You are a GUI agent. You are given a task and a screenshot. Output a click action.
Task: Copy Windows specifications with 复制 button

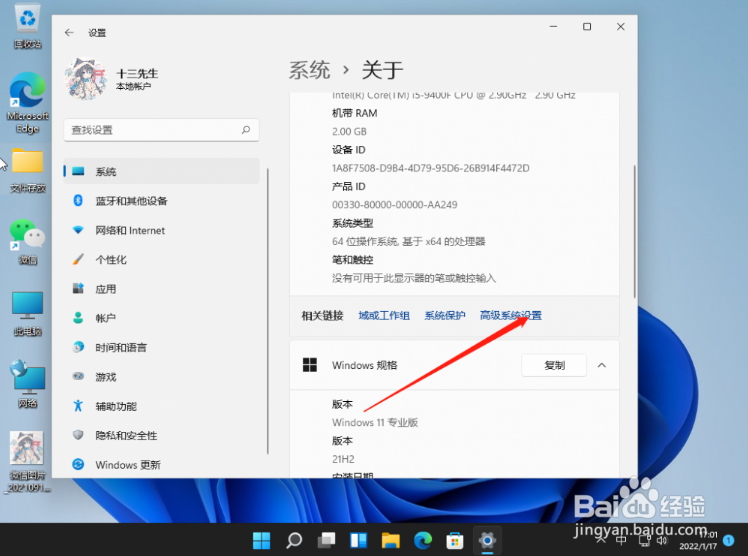[x=554, y=365]
